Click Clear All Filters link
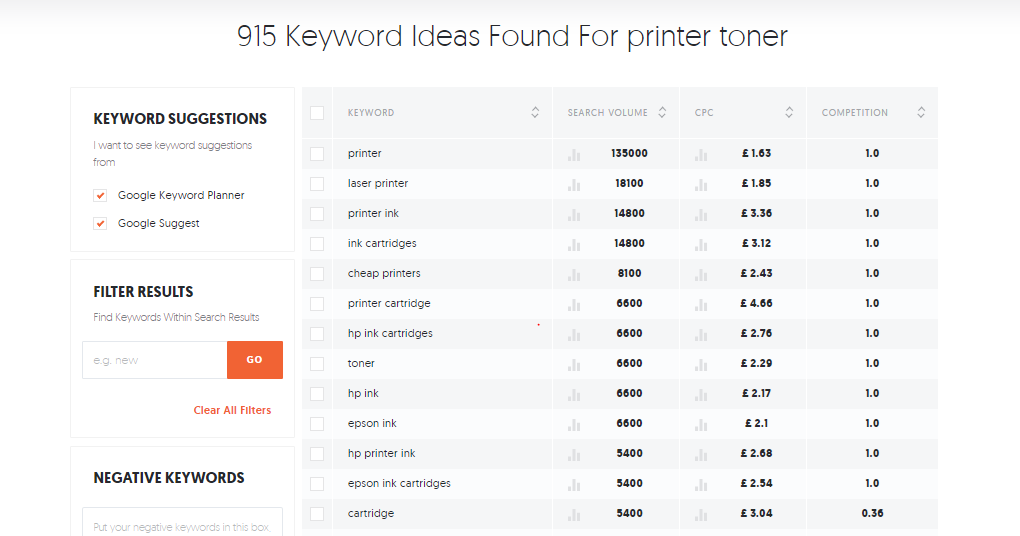This screenshot has width=1020, height=536. point(232,410)
